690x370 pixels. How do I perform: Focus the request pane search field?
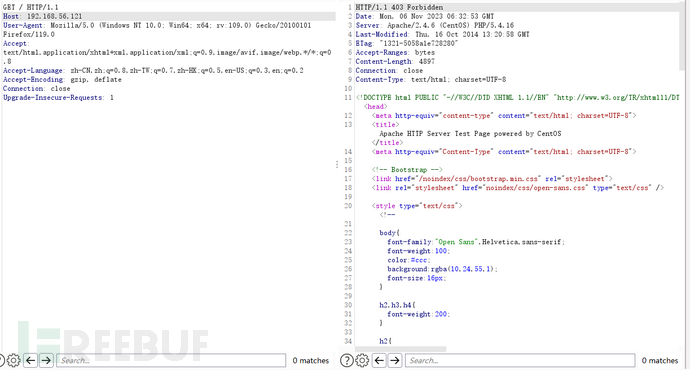click(x=171, y=360)
